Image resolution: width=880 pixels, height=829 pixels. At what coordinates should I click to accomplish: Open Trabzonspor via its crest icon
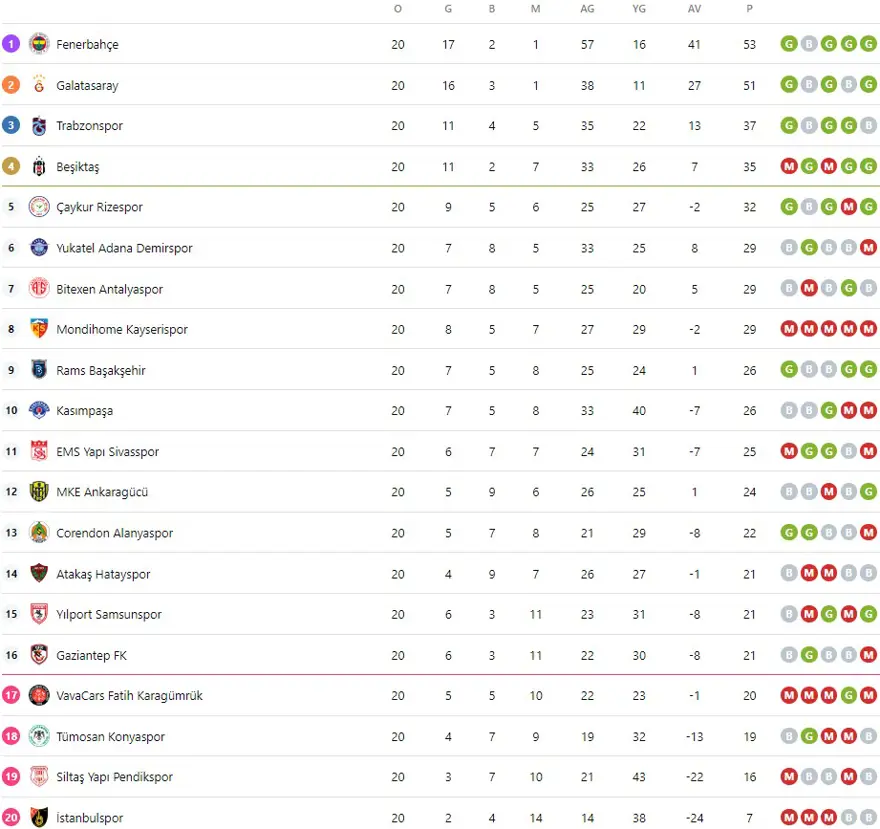tap(39, 126)
